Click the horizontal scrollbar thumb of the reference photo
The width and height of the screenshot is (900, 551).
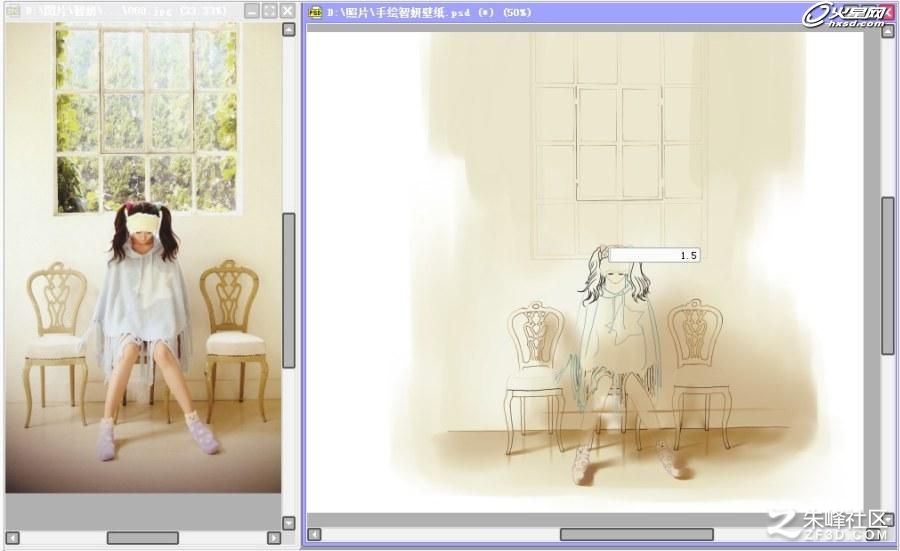point(142,538)
